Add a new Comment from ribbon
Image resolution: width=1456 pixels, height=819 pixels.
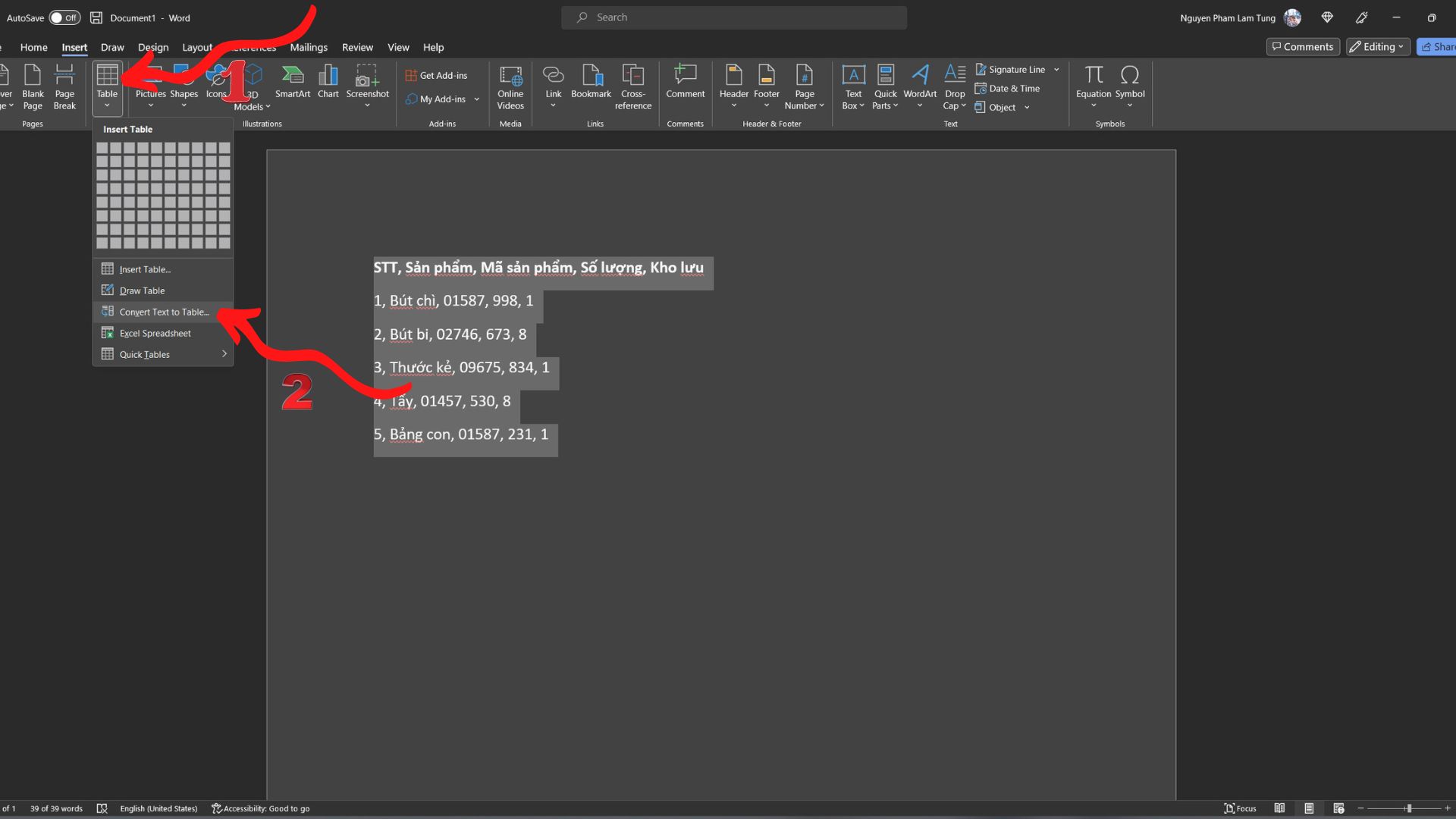pyautogui.click(x=686, y=82)
